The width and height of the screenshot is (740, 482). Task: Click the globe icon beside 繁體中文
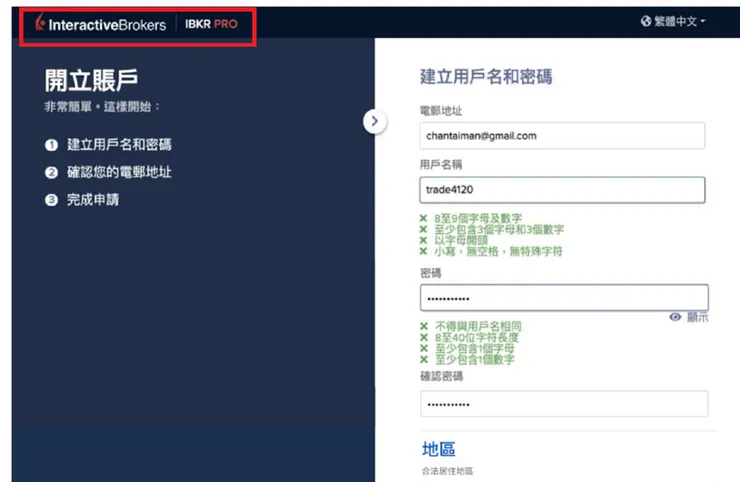tap(646, 21)
